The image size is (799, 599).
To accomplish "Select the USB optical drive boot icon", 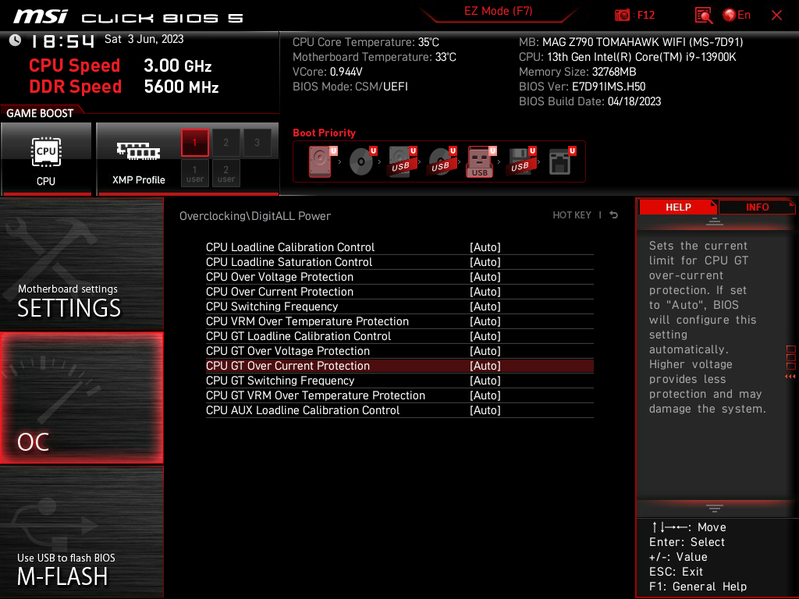I will click(x=441, y=161).
